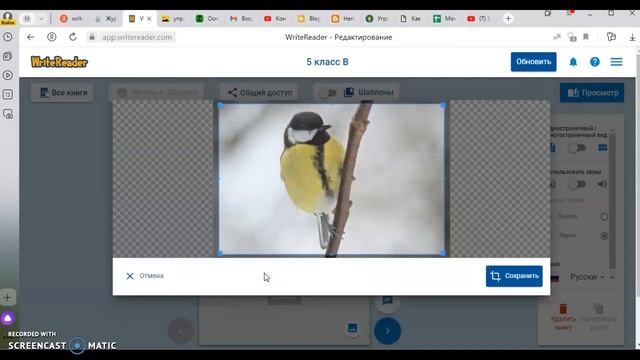The width and height of the screenshot is (640, 360).
Task: Cancel cropping with Отмена
Action: point(145,276)
